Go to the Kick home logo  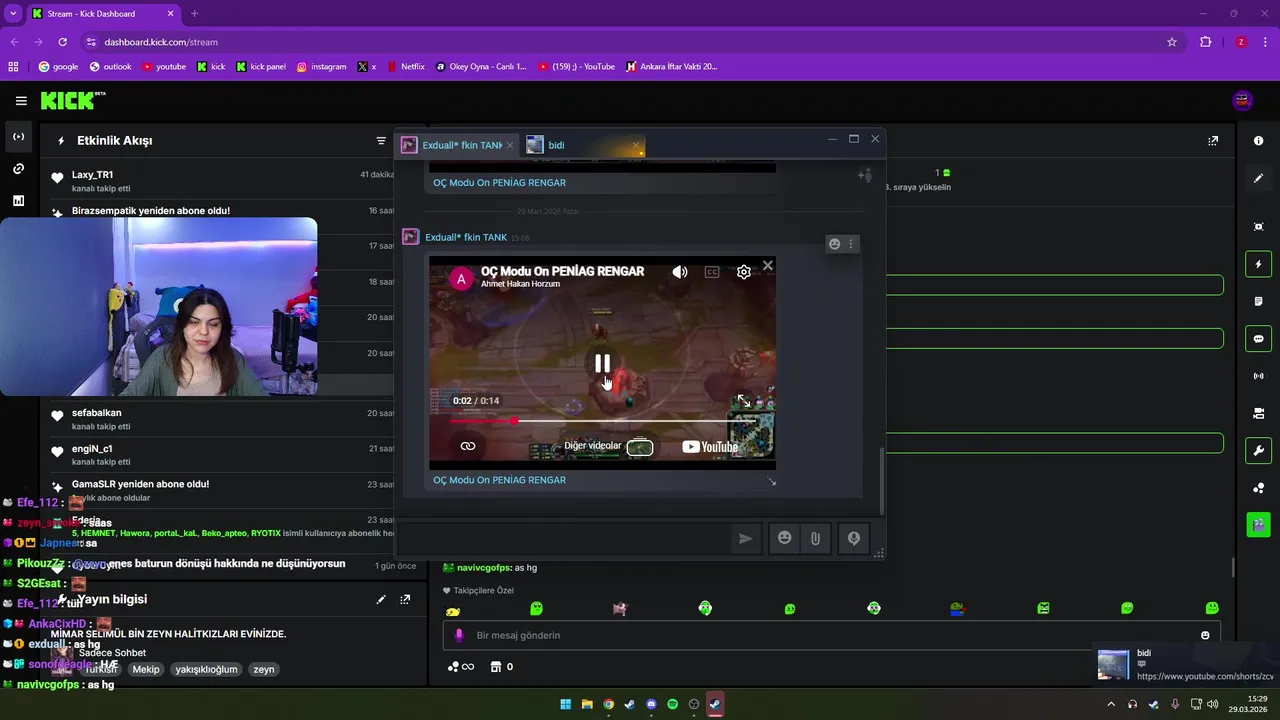[x=71, y=101]
